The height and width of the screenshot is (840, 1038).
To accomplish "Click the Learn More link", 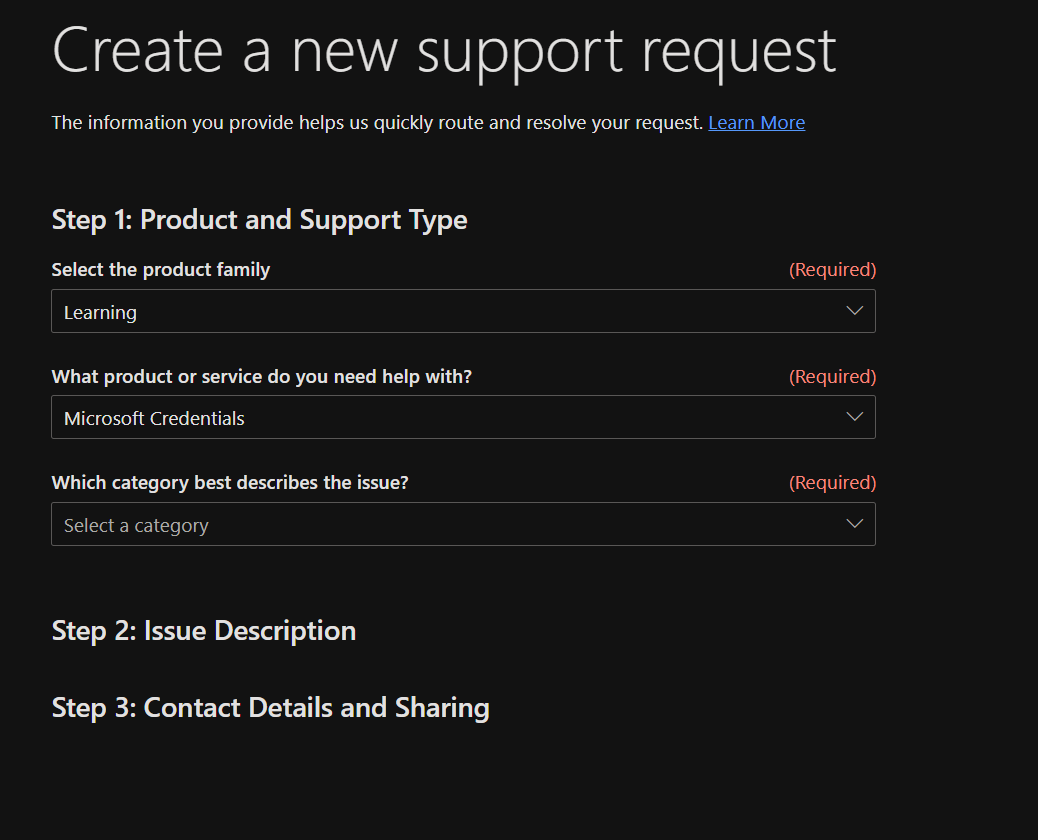I will (x=756, y=123).
